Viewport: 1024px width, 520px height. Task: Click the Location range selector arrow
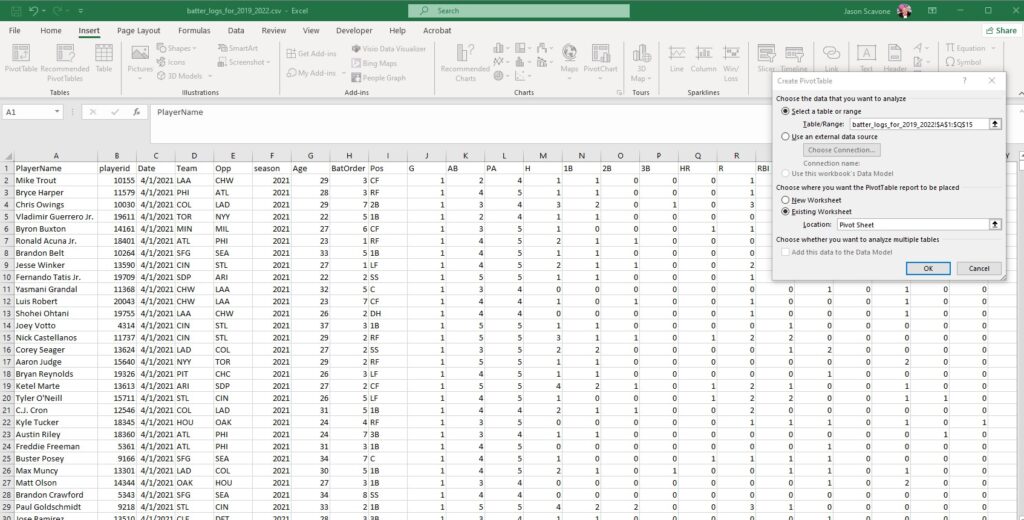point(995,224)
